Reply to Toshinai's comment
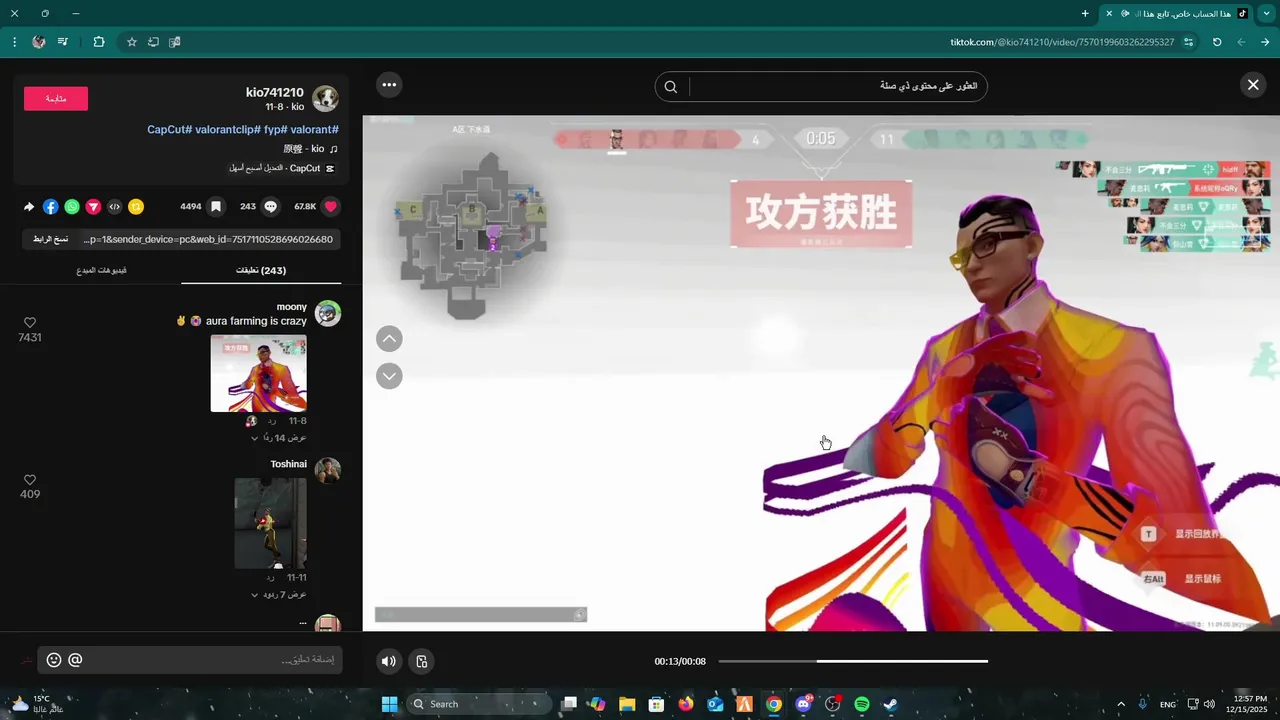This screenshot has width=1280, height=720. point(270,578)
